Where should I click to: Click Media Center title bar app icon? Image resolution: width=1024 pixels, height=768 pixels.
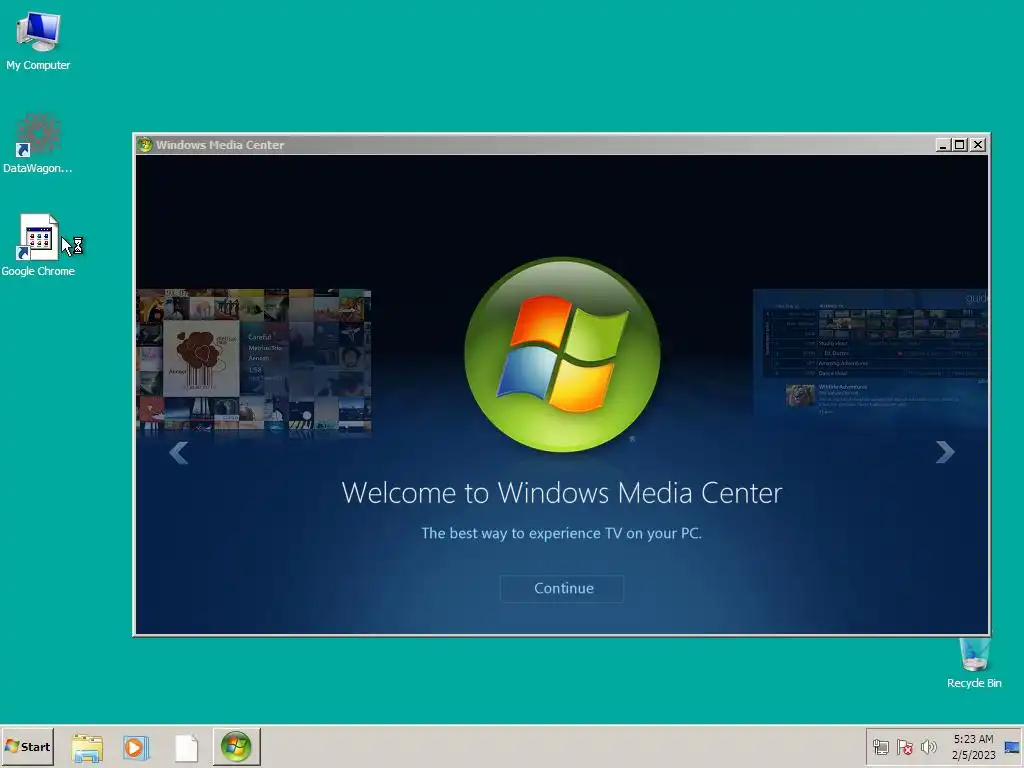[x=144, y=145]
